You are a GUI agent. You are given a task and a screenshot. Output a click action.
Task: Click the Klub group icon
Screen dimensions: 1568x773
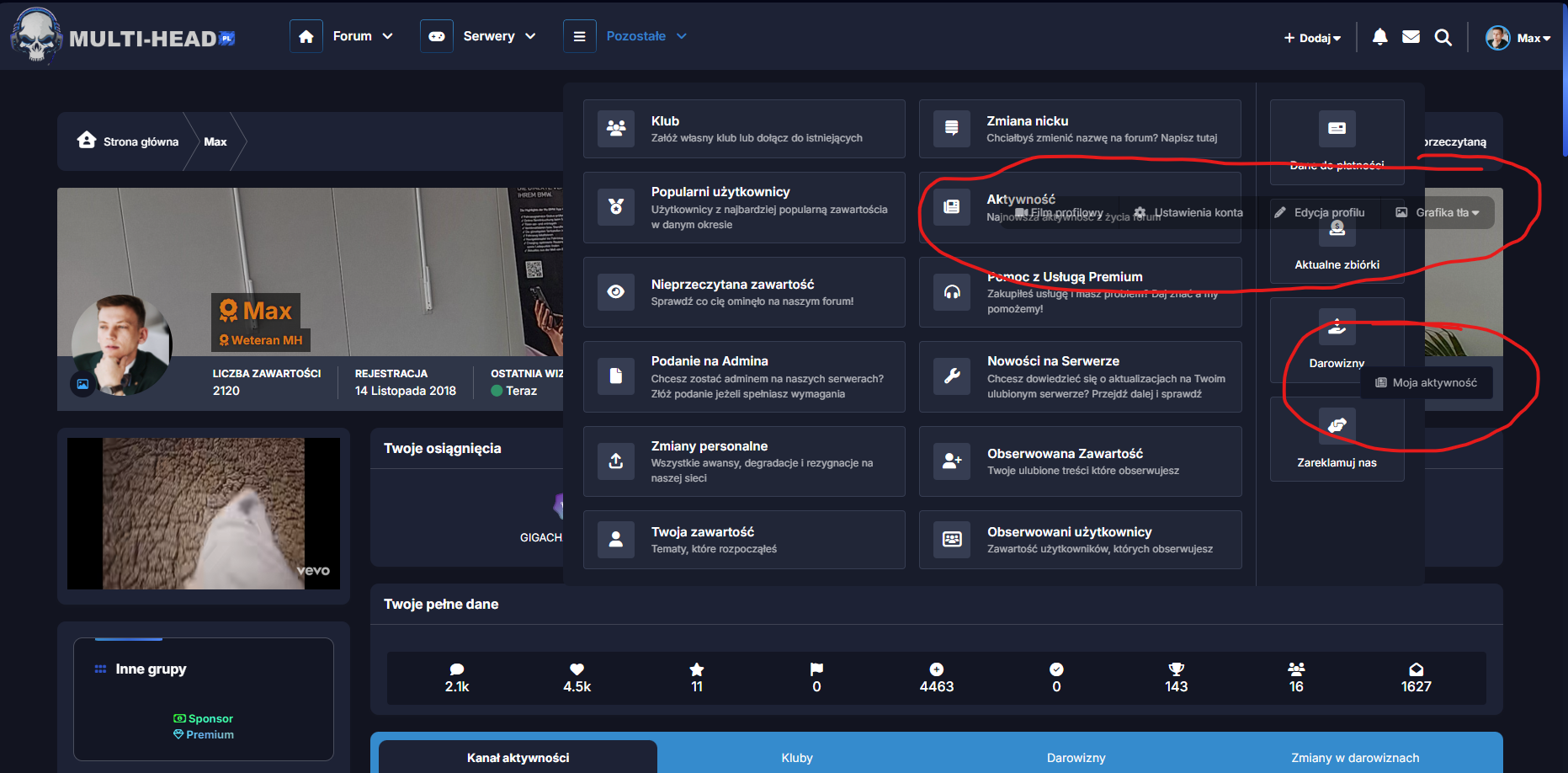point(616,129)
